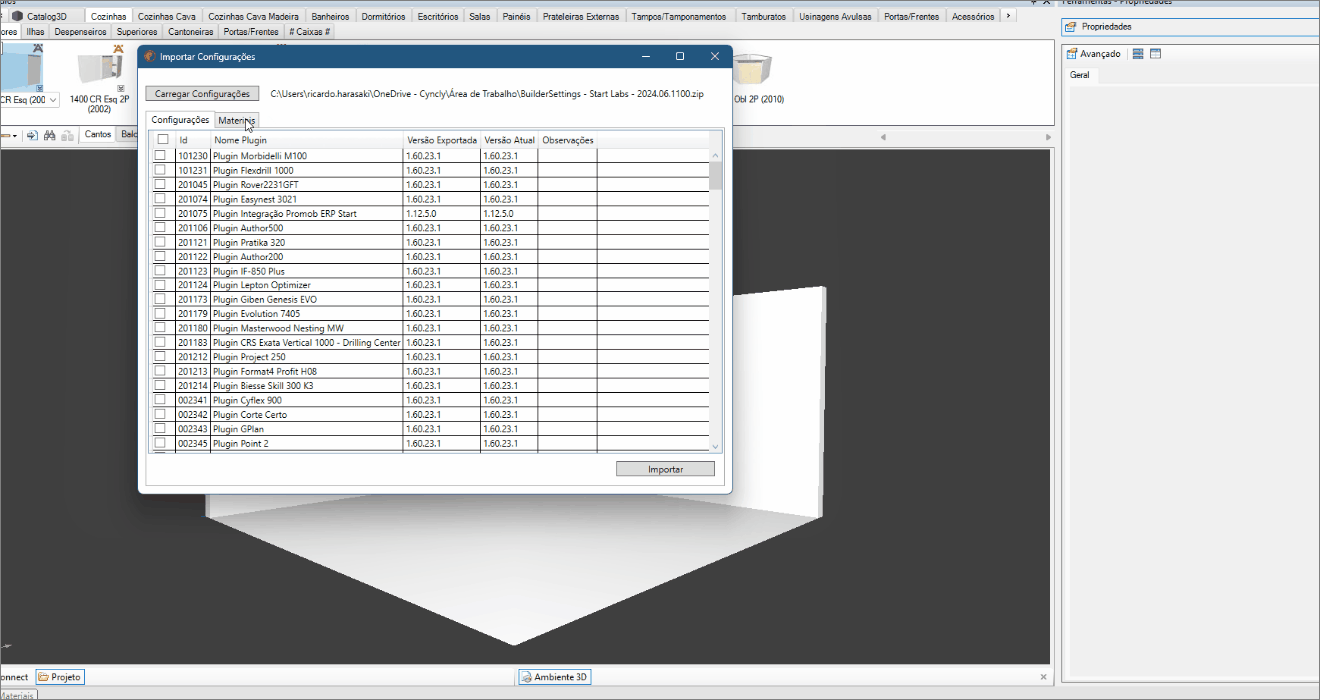Open the Painéis catalog tab
Image resolution: width=1320 pixels, height=700 pixels.
tap(517, 16)
